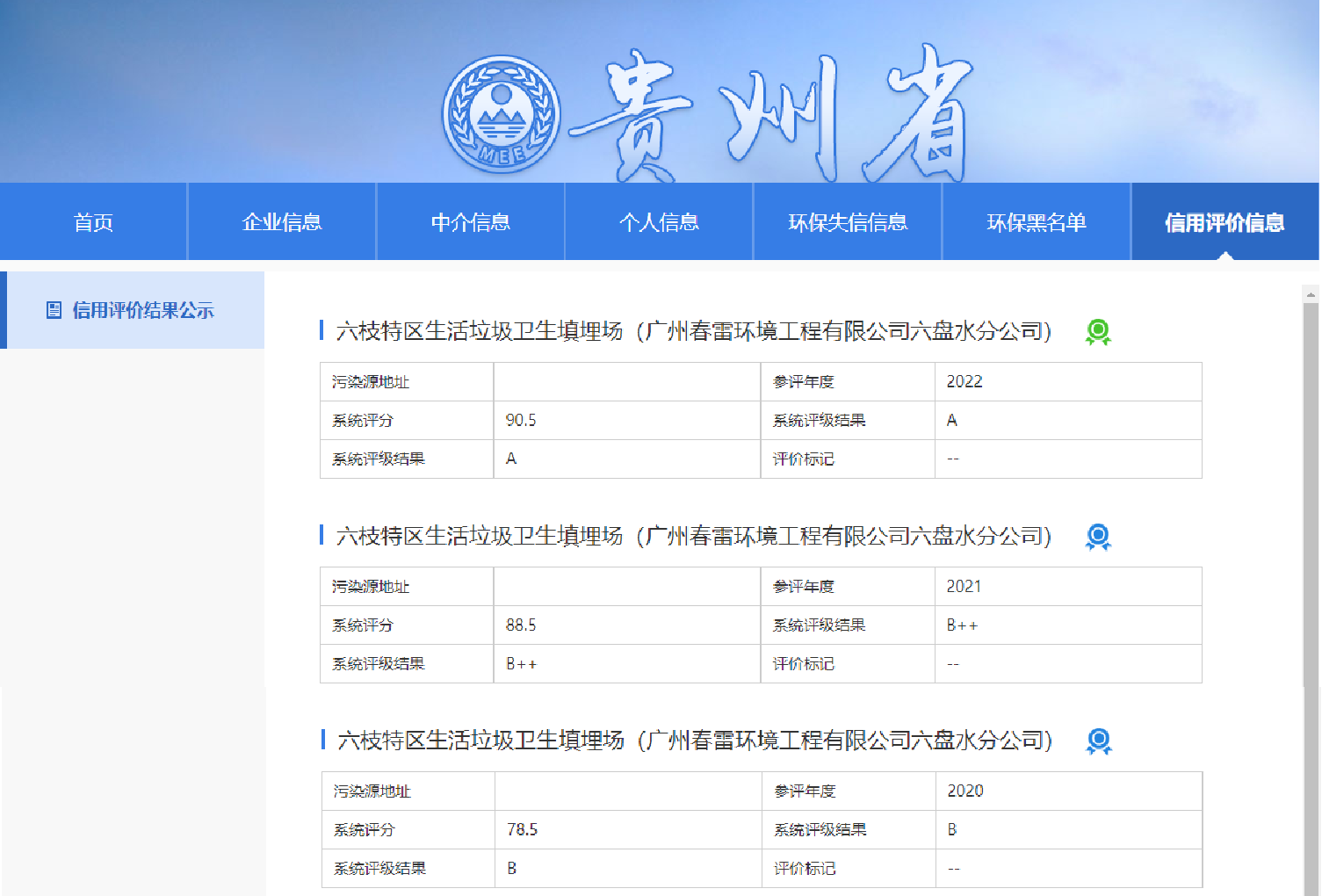Image resolution: width=1322 pixels, height=896 pixels.
Task: Click the 2020 year value cell
Action: (1069, 791)
